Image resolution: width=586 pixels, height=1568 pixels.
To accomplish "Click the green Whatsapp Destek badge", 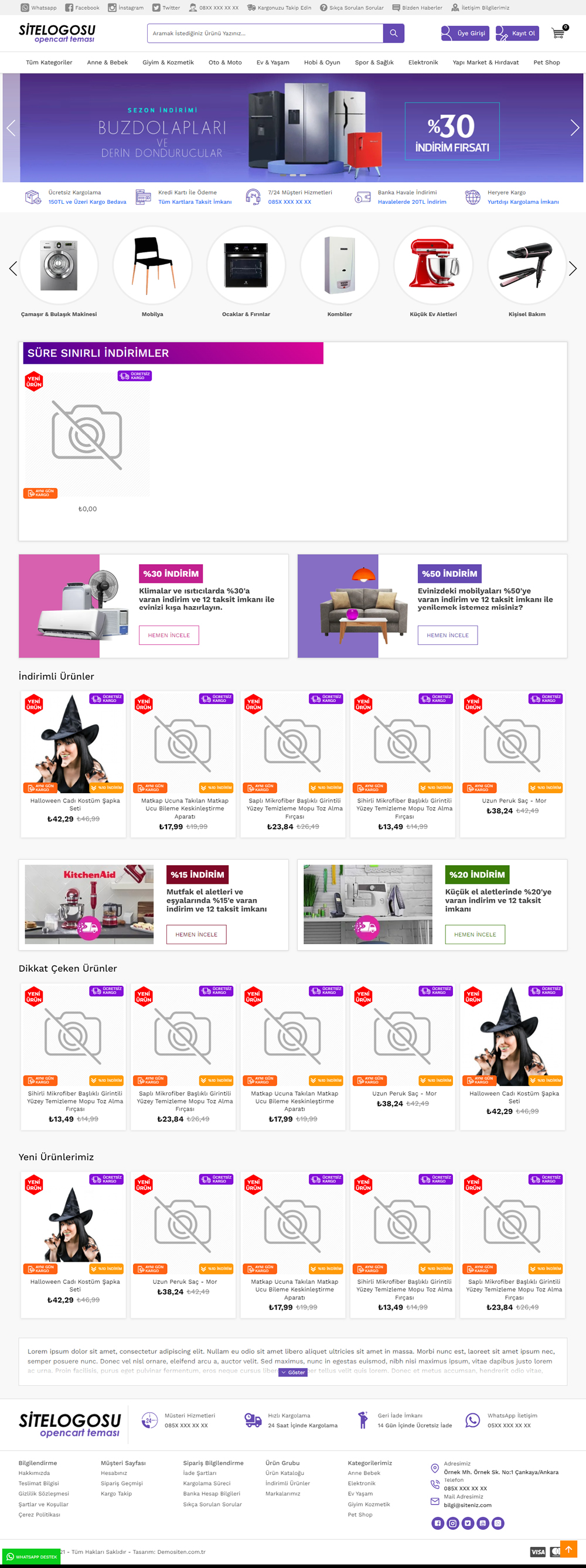I will pyautogui.click(x=31, y=1556).
